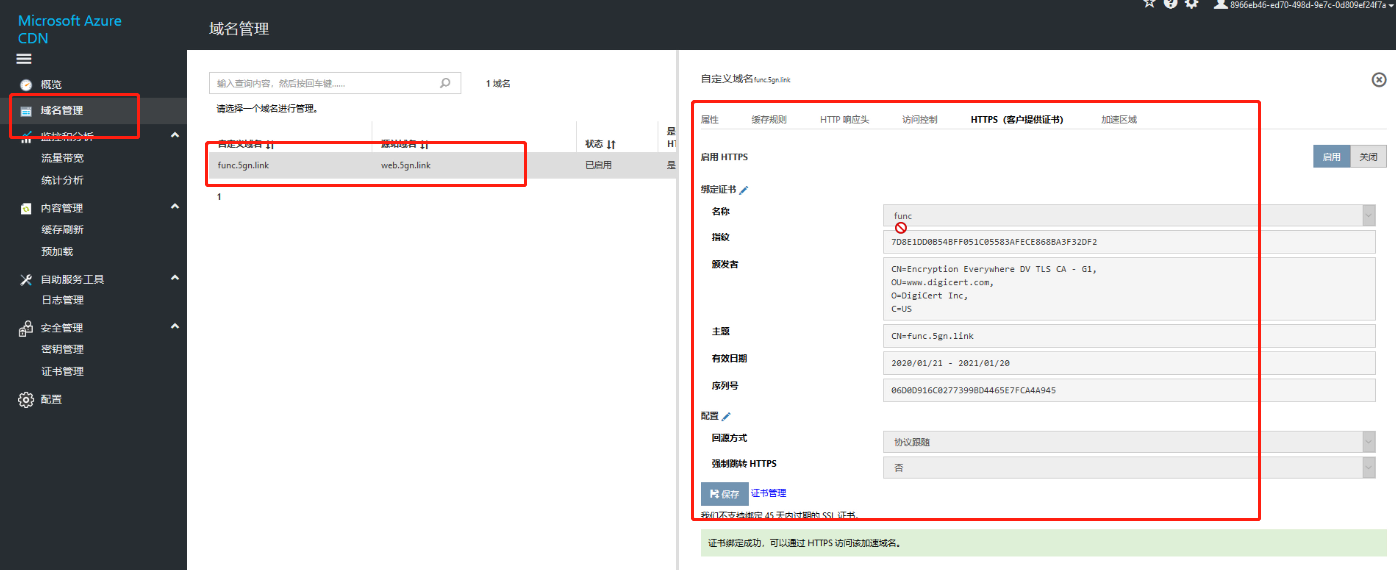Open the 证书管理 link beside save

pyautogui.click(x=768, y=493)
